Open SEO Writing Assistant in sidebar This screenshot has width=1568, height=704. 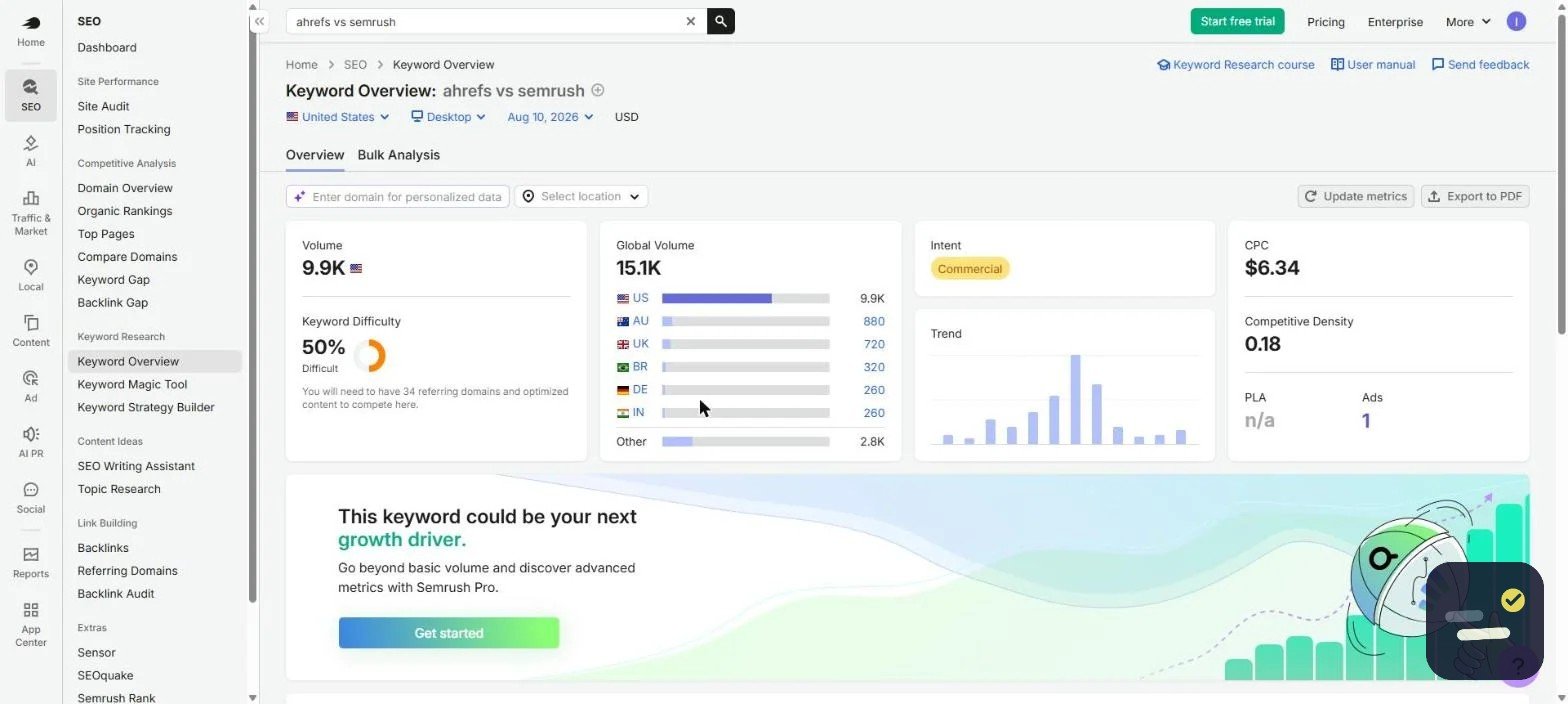[x=136, y=466]
